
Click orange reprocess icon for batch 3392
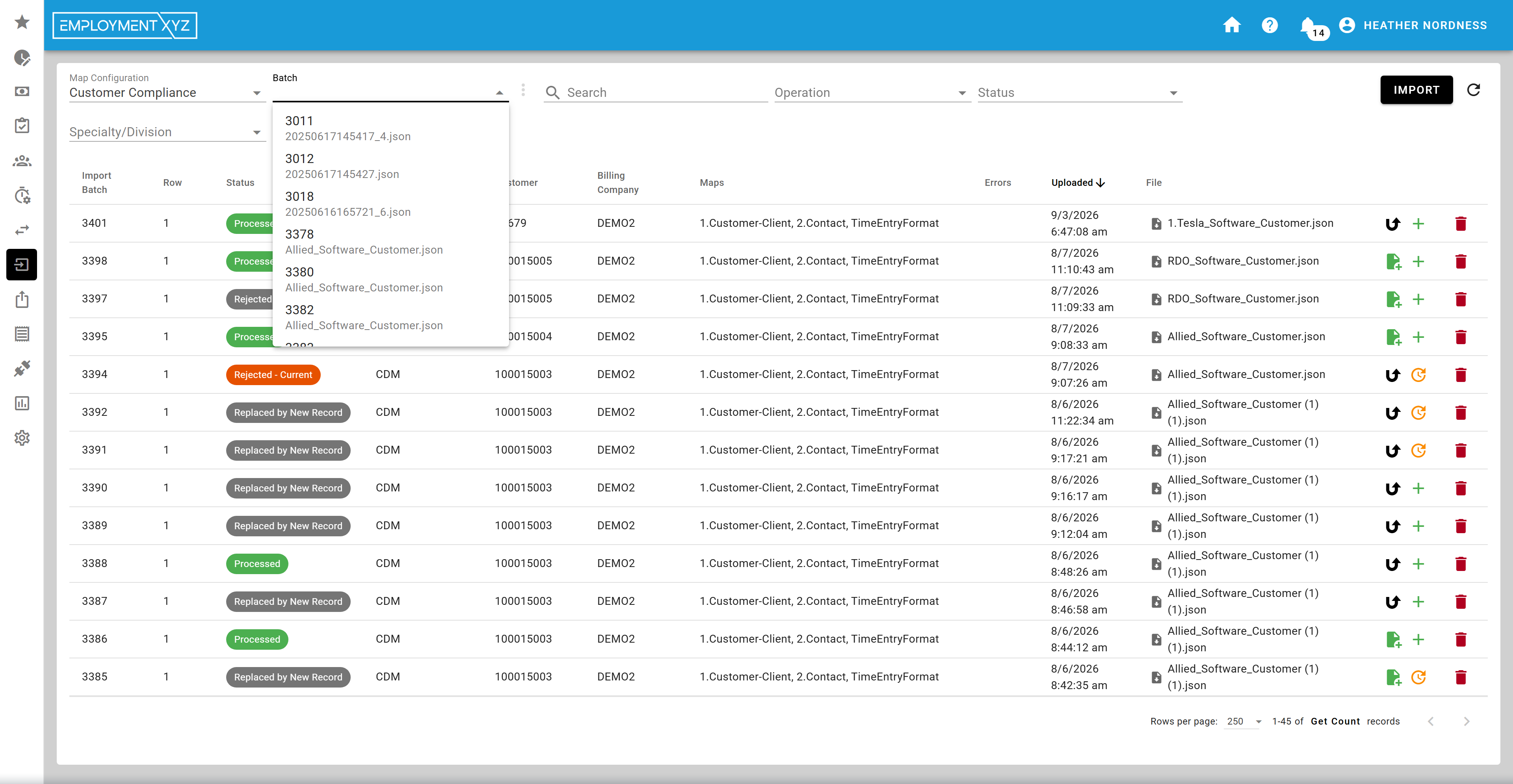1418,413
